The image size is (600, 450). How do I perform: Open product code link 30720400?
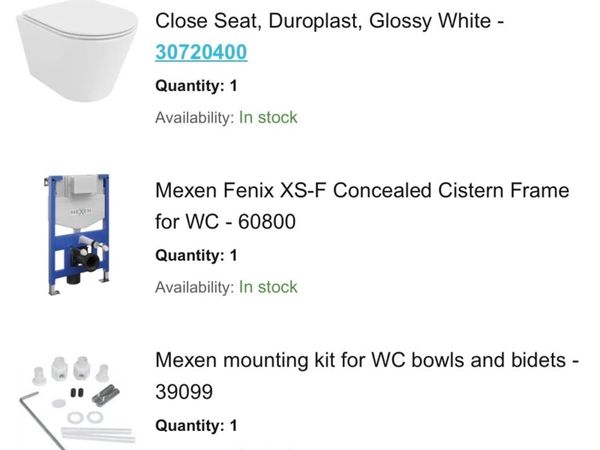pos(201,52)
